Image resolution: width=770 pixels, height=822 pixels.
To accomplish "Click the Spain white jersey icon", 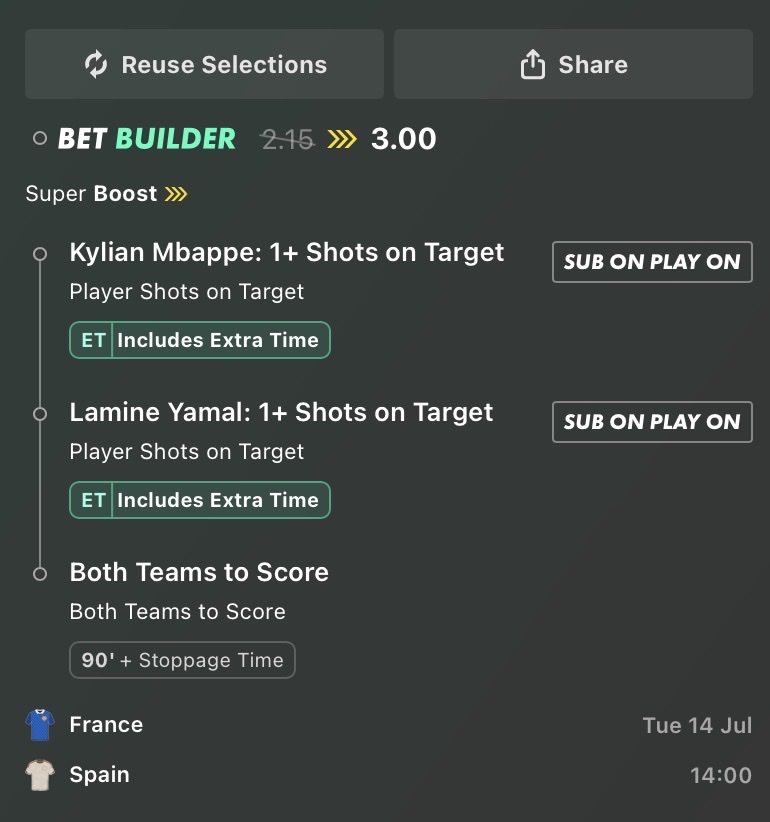I will pyautogui.click(x=40, y=775).
